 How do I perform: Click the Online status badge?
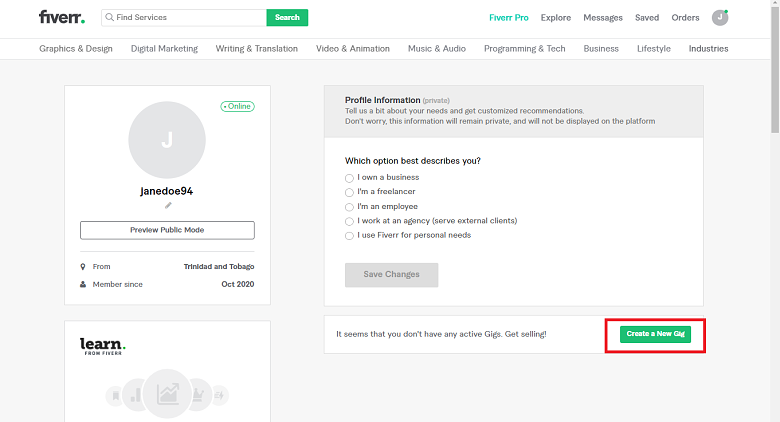click(x=238, y=106)
